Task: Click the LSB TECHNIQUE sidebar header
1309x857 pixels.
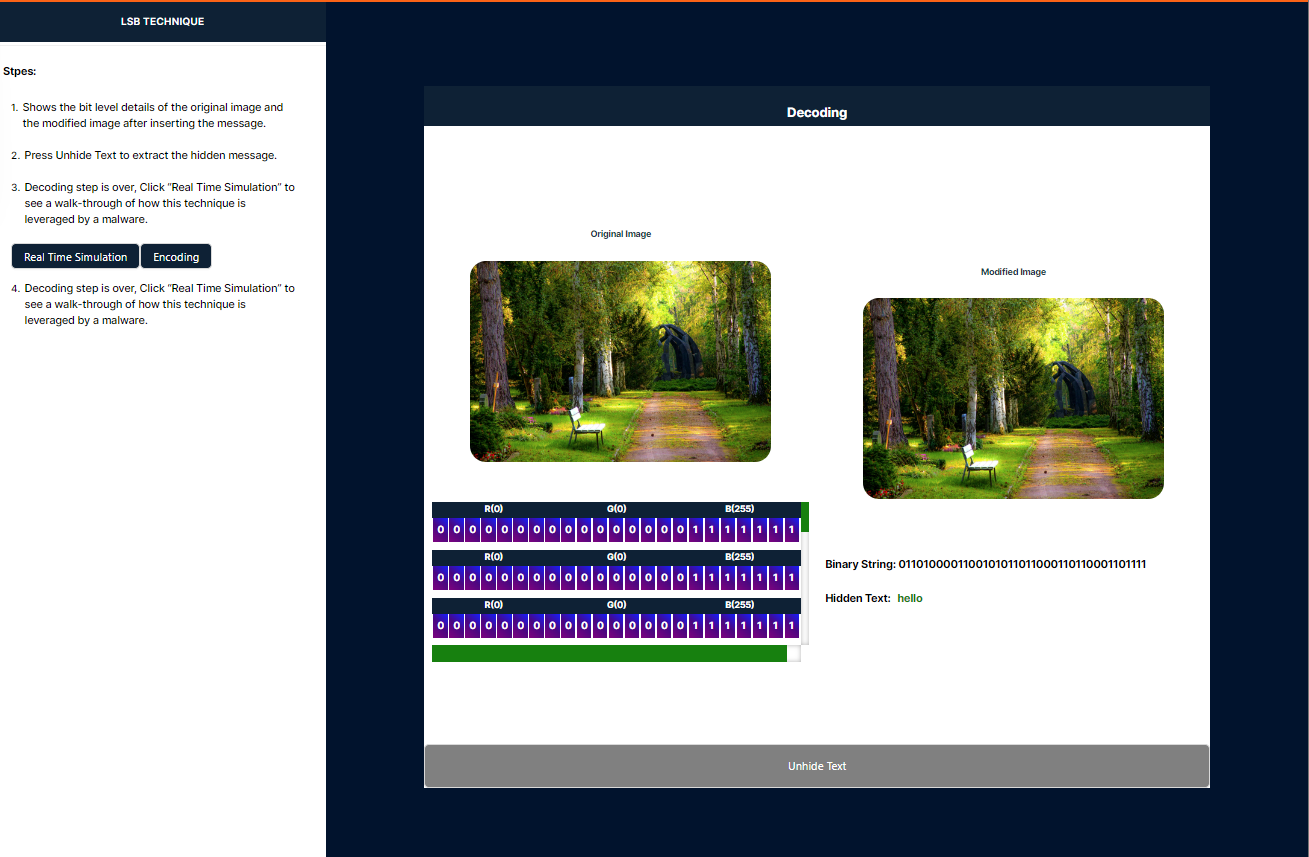Action: point(162,21)
